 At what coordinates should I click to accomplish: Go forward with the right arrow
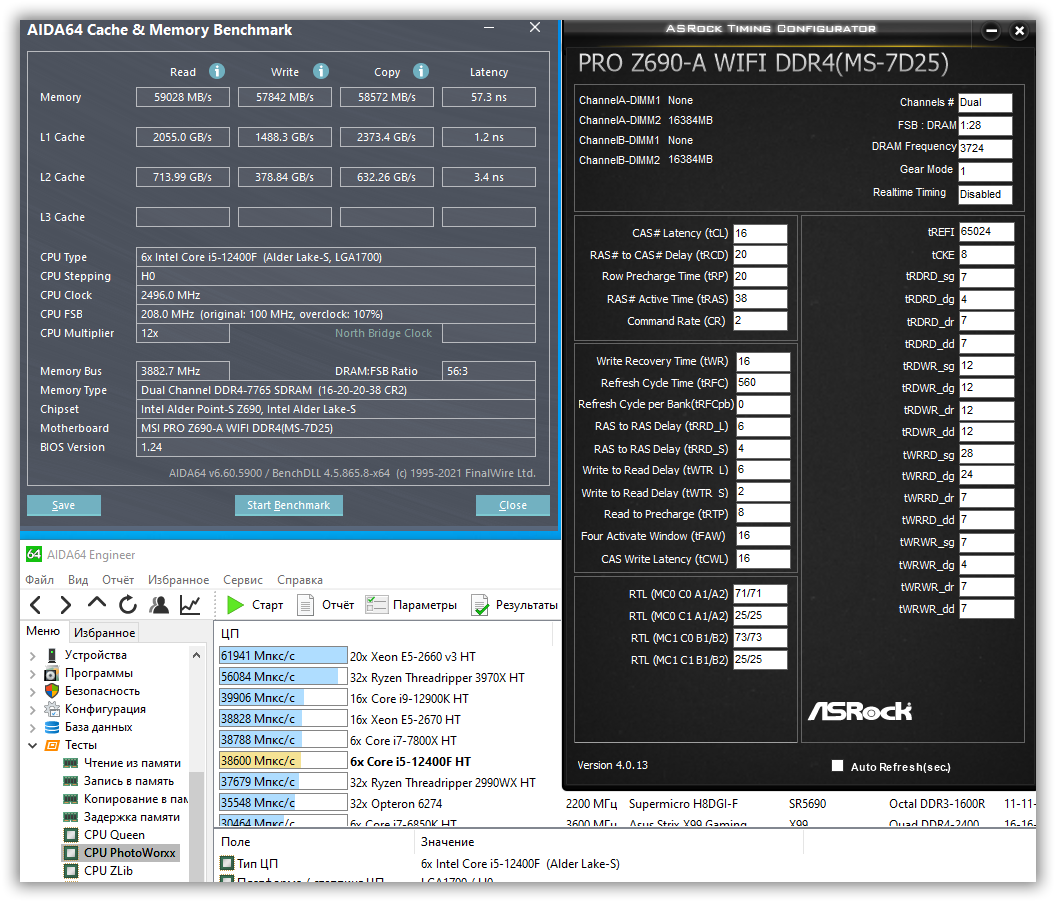coord(65,605)
